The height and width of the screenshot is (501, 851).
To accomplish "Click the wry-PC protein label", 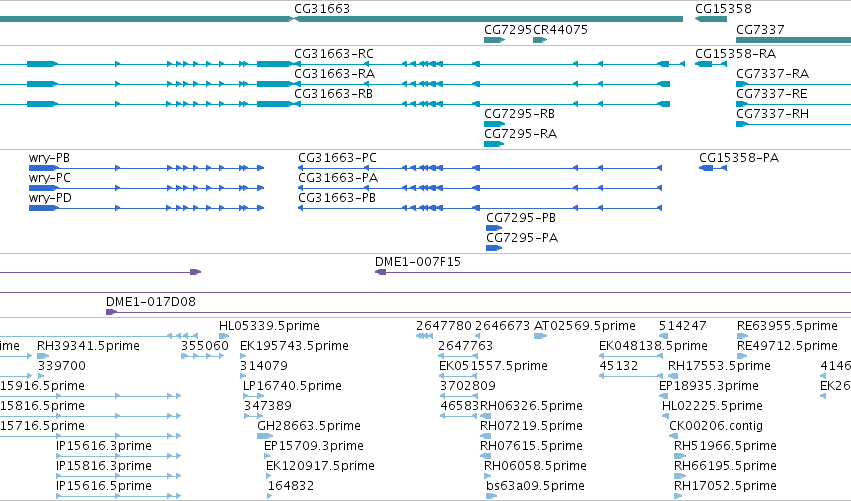I will (49, 178).
